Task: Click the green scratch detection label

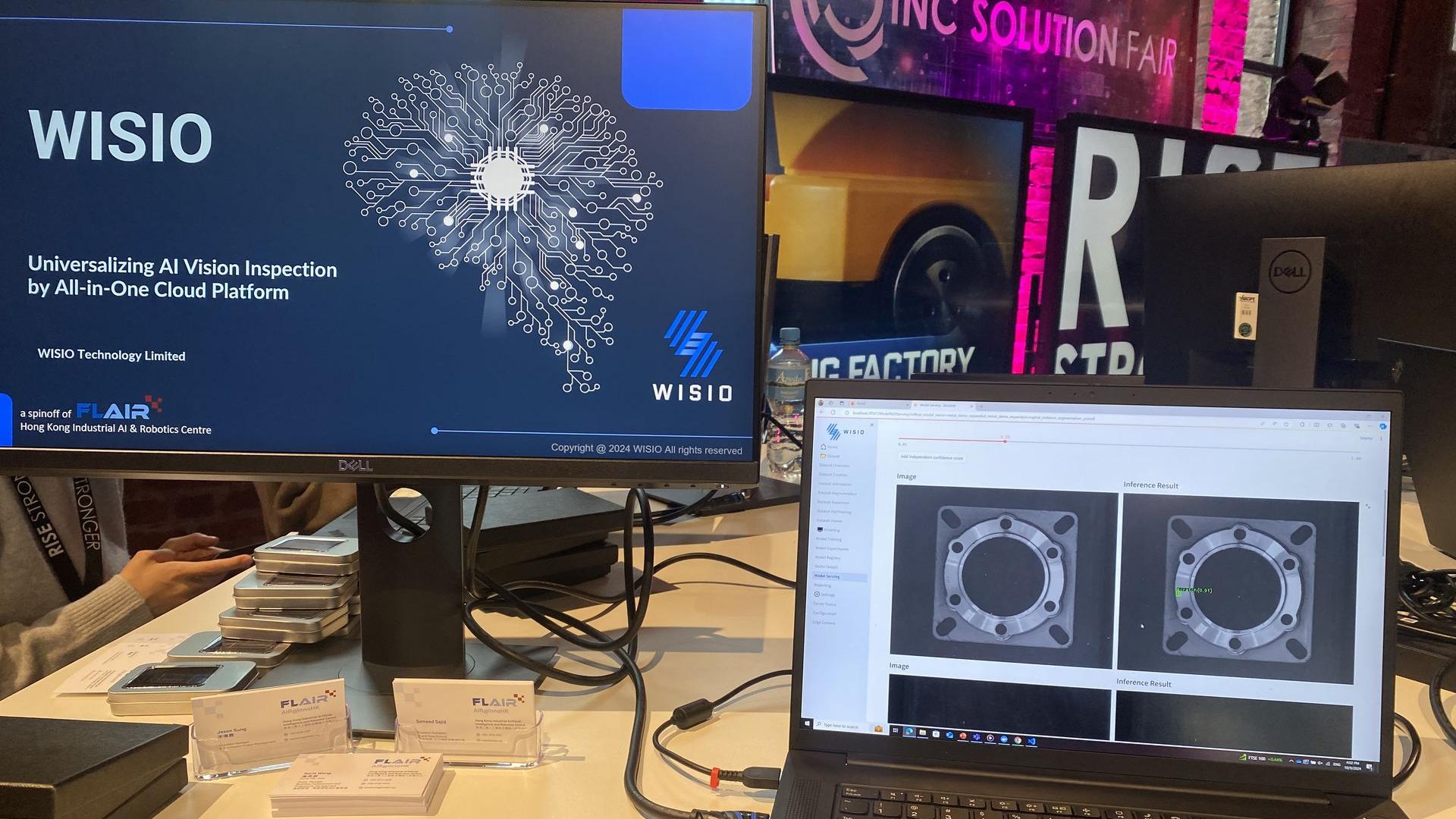Action: coord(1194,590)
